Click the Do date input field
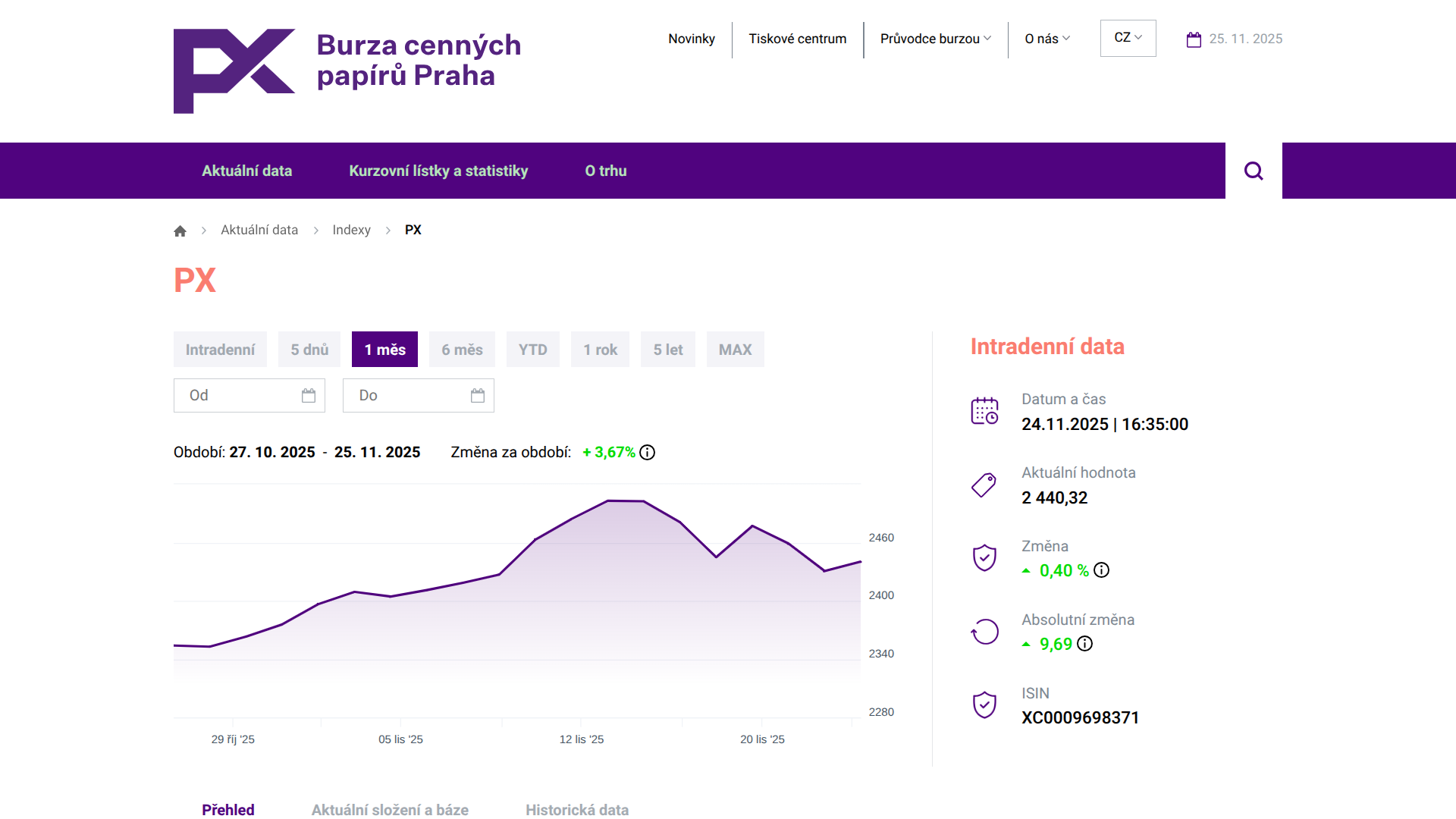This screenshot has width=1456, height=819. 419,395
